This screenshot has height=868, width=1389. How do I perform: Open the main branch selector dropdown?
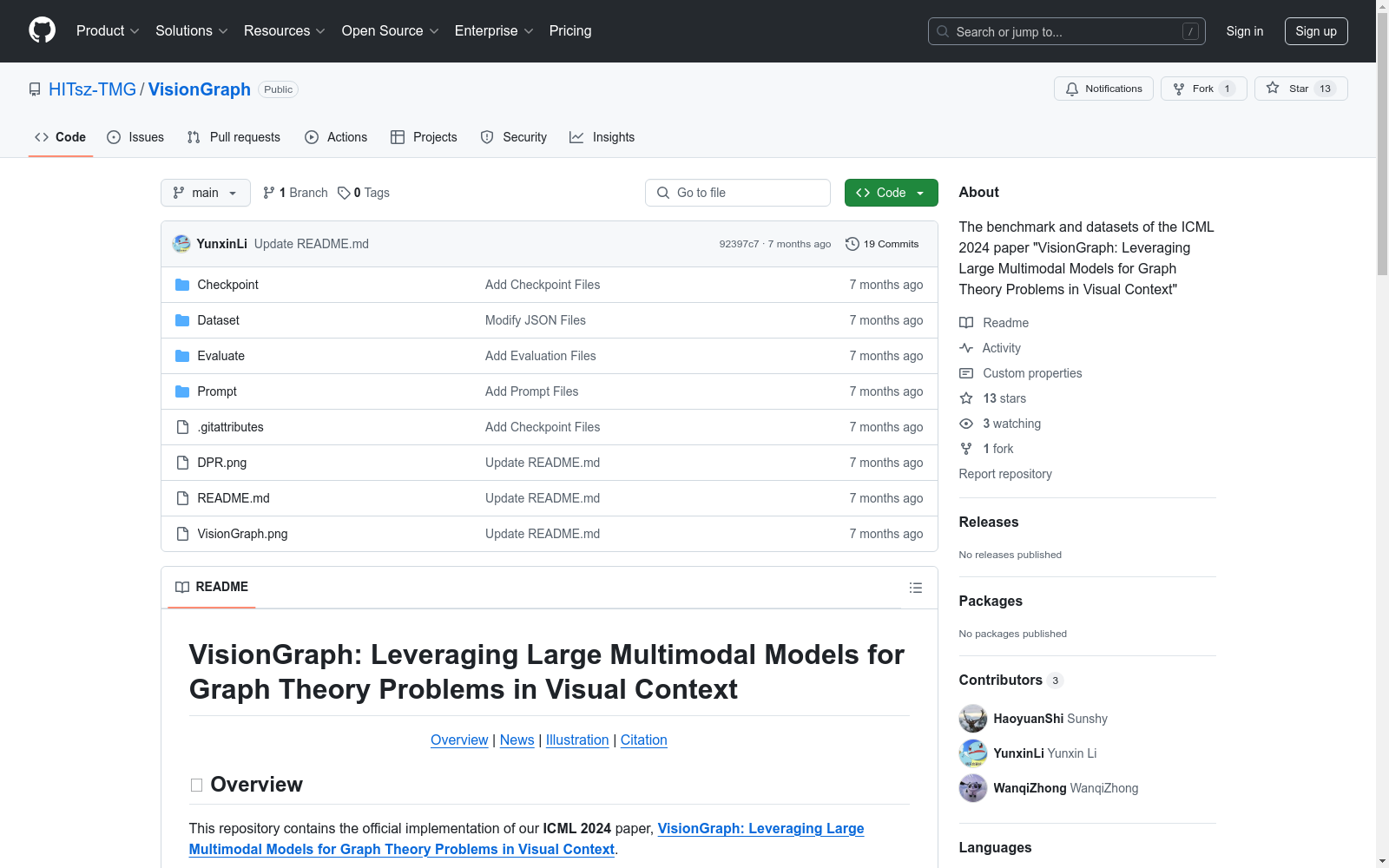pos(206,193)
